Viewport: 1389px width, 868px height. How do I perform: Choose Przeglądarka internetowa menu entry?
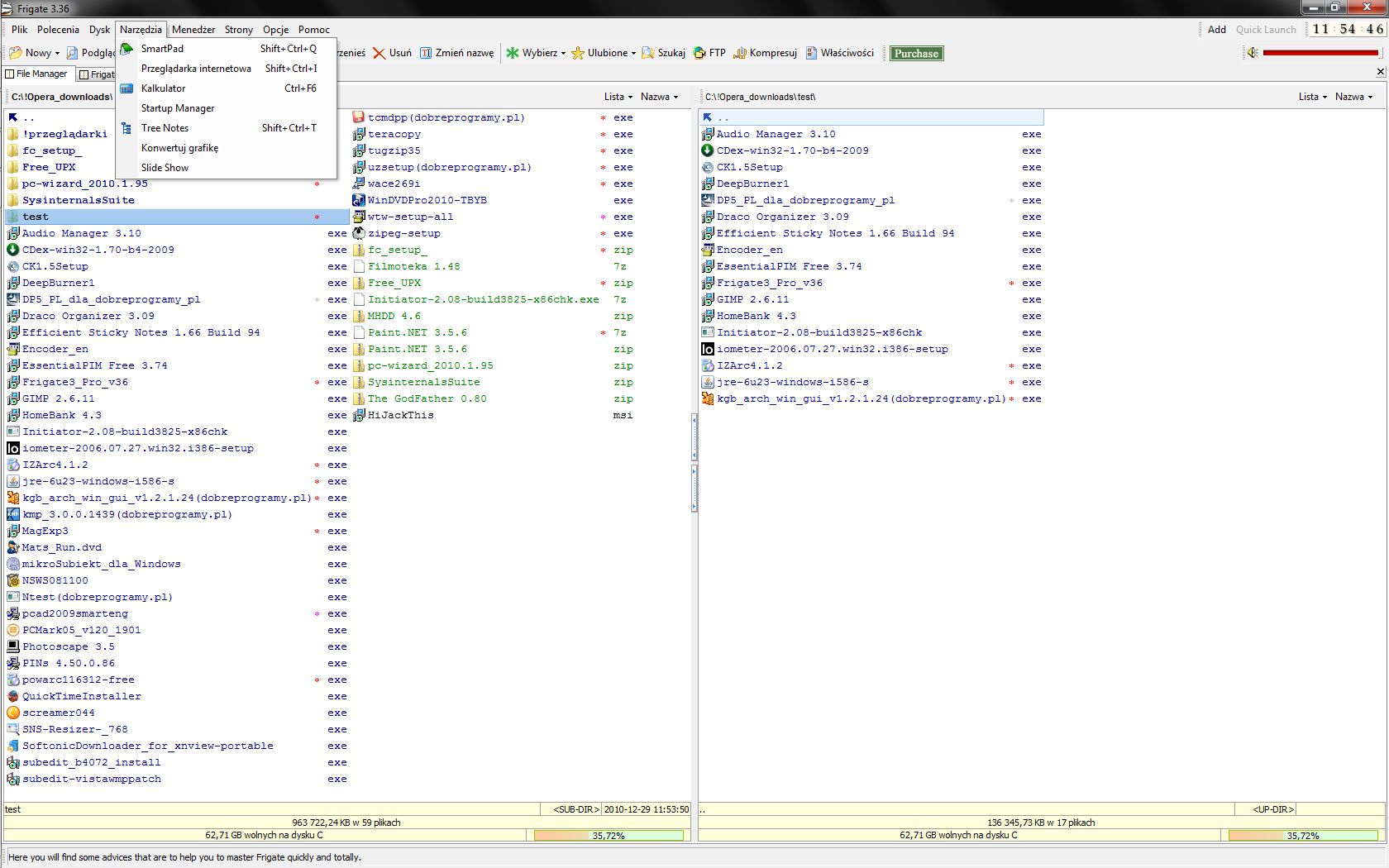[x=227, y=69]
